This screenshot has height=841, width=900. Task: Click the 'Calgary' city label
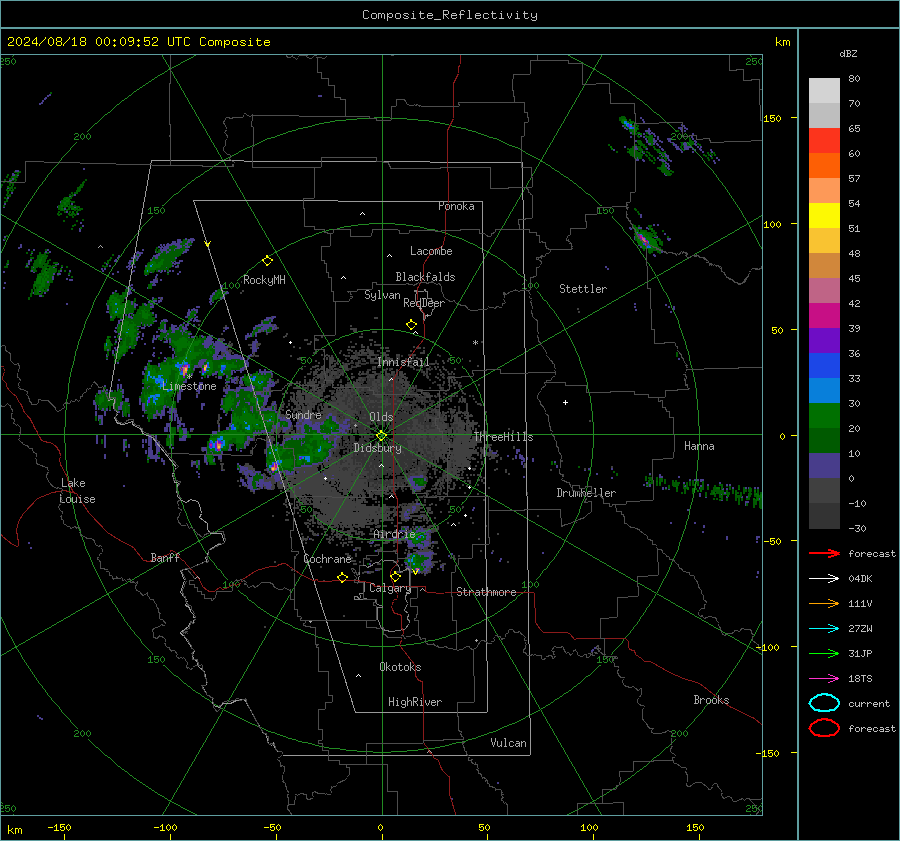[x=390, y=588]
